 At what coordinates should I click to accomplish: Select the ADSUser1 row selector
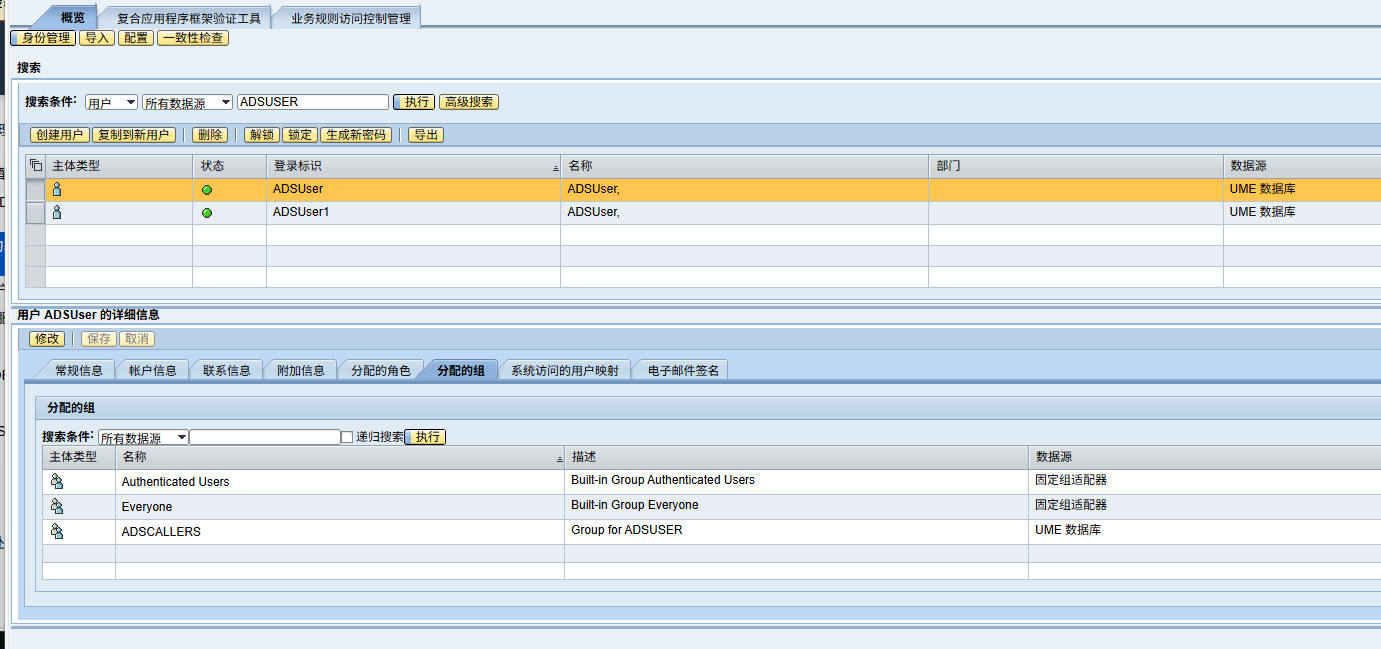pos(35,212)
